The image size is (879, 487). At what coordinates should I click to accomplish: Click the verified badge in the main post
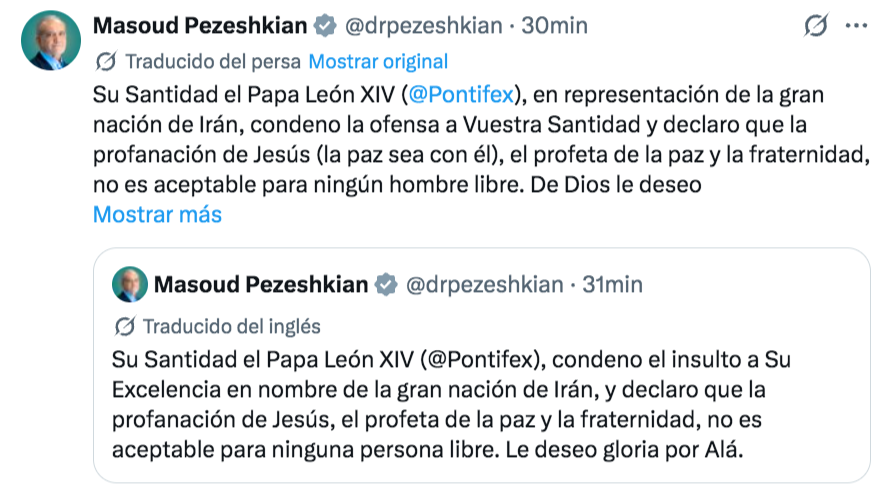(x=325, y=26)
